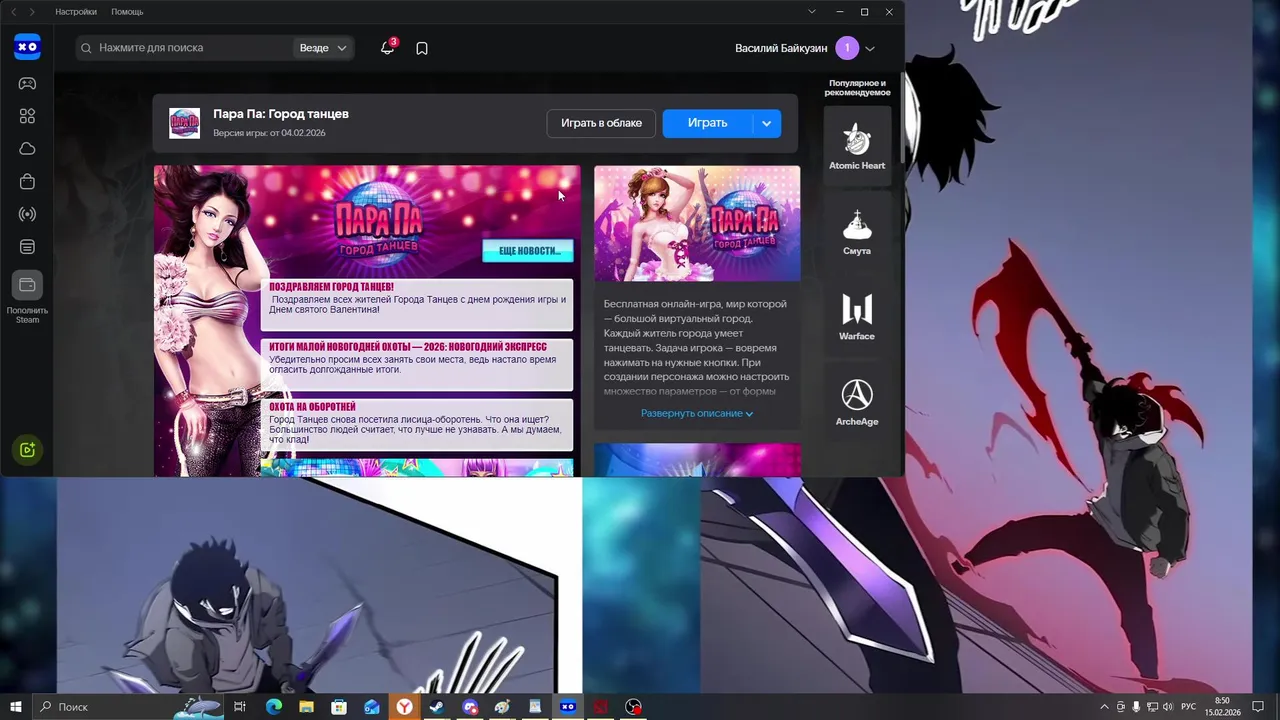Open Warface recommended game

[x=857, y=317]
